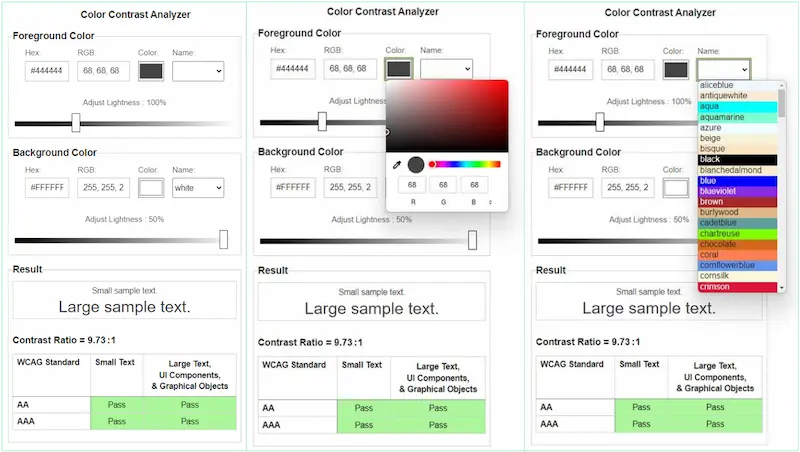Image resolution: width=800 pixels, height=452 pixels.
Task: Toggle the RGB format switcher arrows in the picker
Action: (x=490, y=203)
